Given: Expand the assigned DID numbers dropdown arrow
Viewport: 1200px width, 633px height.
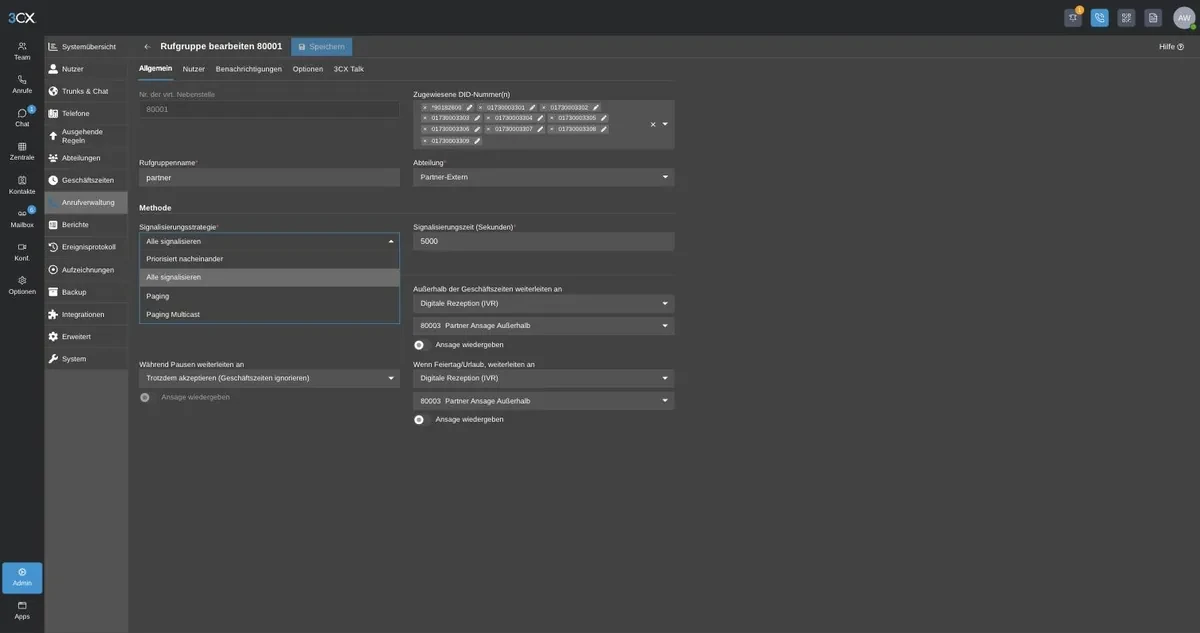Looking at the screenshot, I should (665, 124).
